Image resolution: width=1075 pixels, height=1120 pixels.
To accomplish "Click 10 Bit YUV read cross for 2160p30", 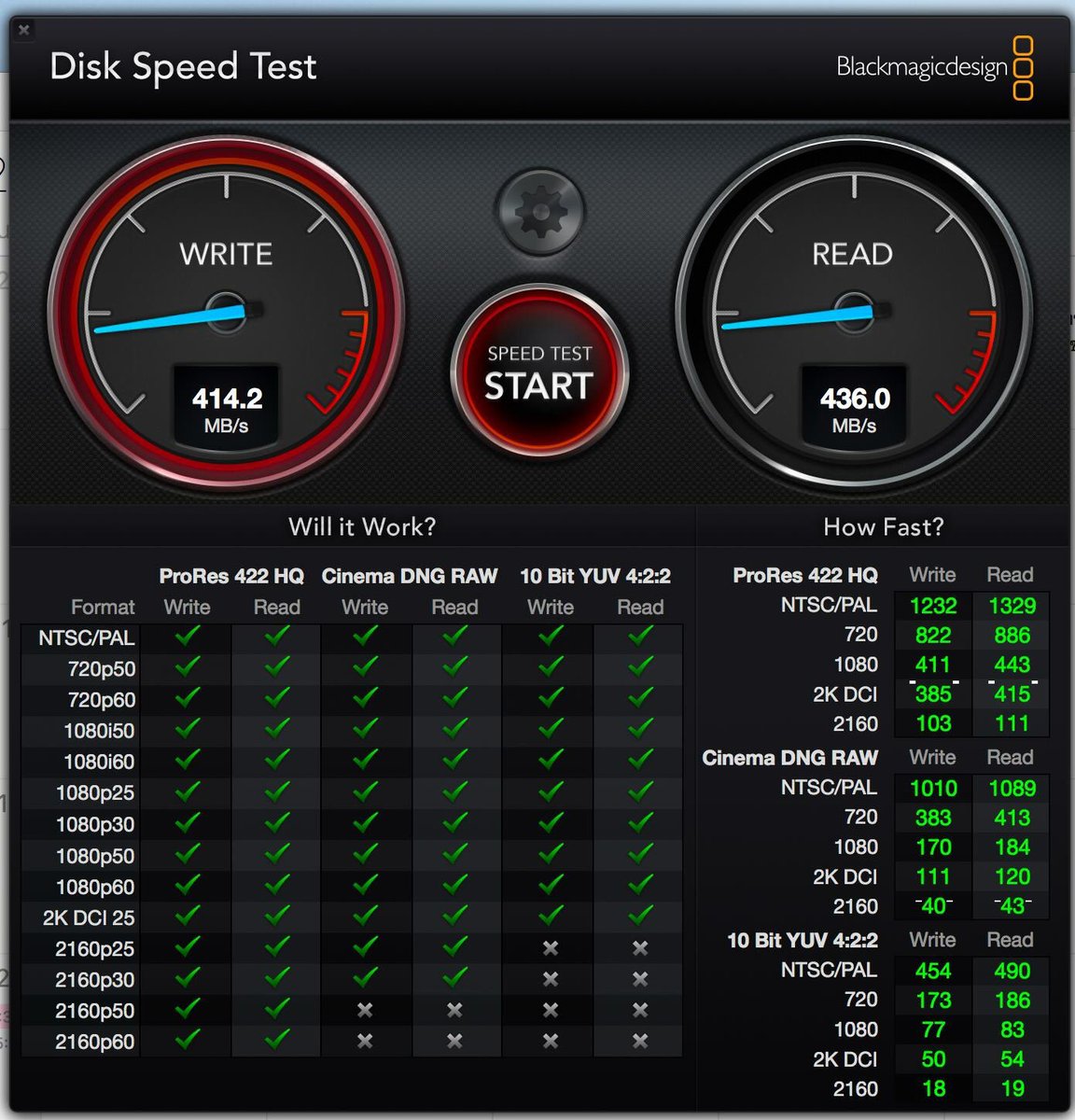I will pyautogui.click(x=640, y=979).
